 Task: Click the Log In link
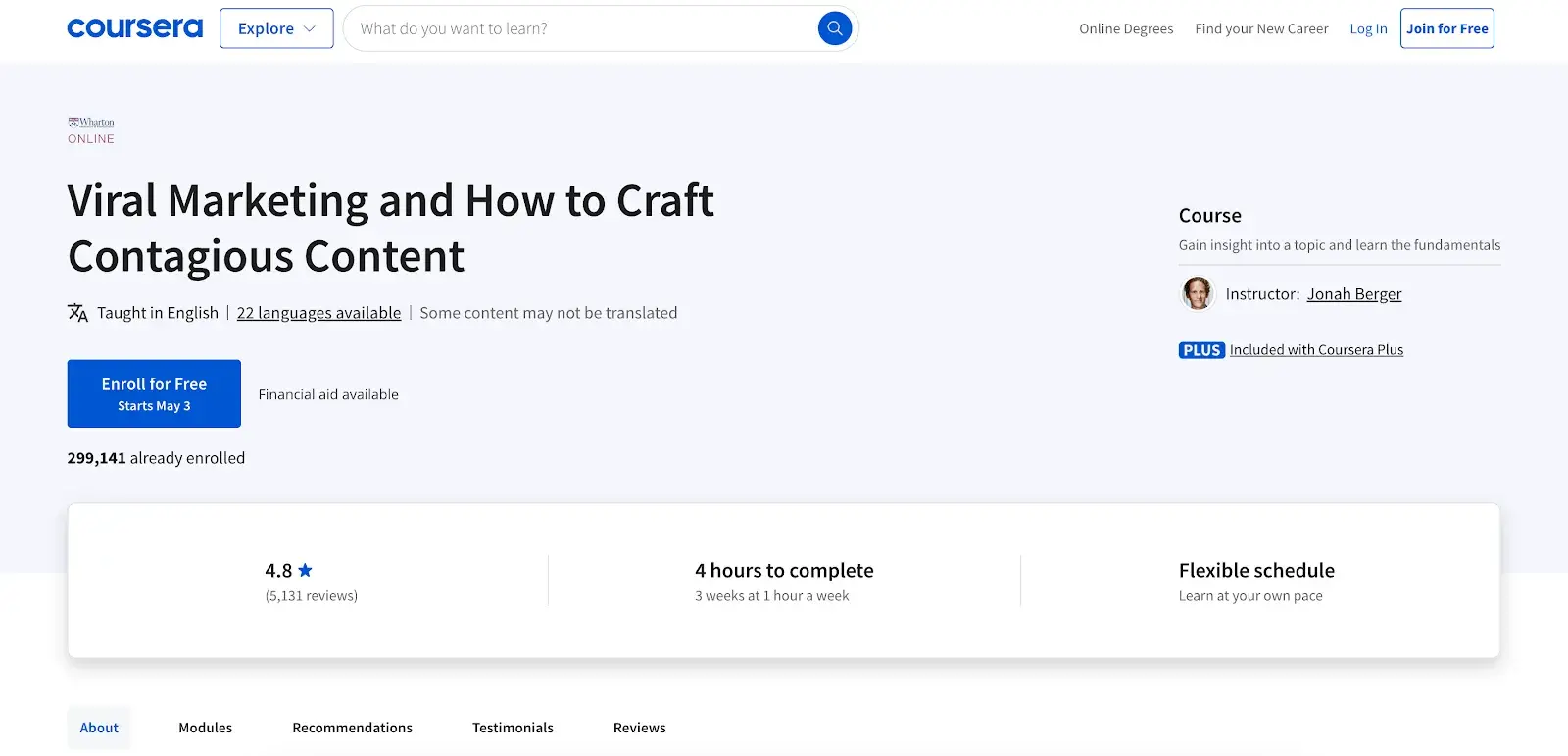[1368, 28]
